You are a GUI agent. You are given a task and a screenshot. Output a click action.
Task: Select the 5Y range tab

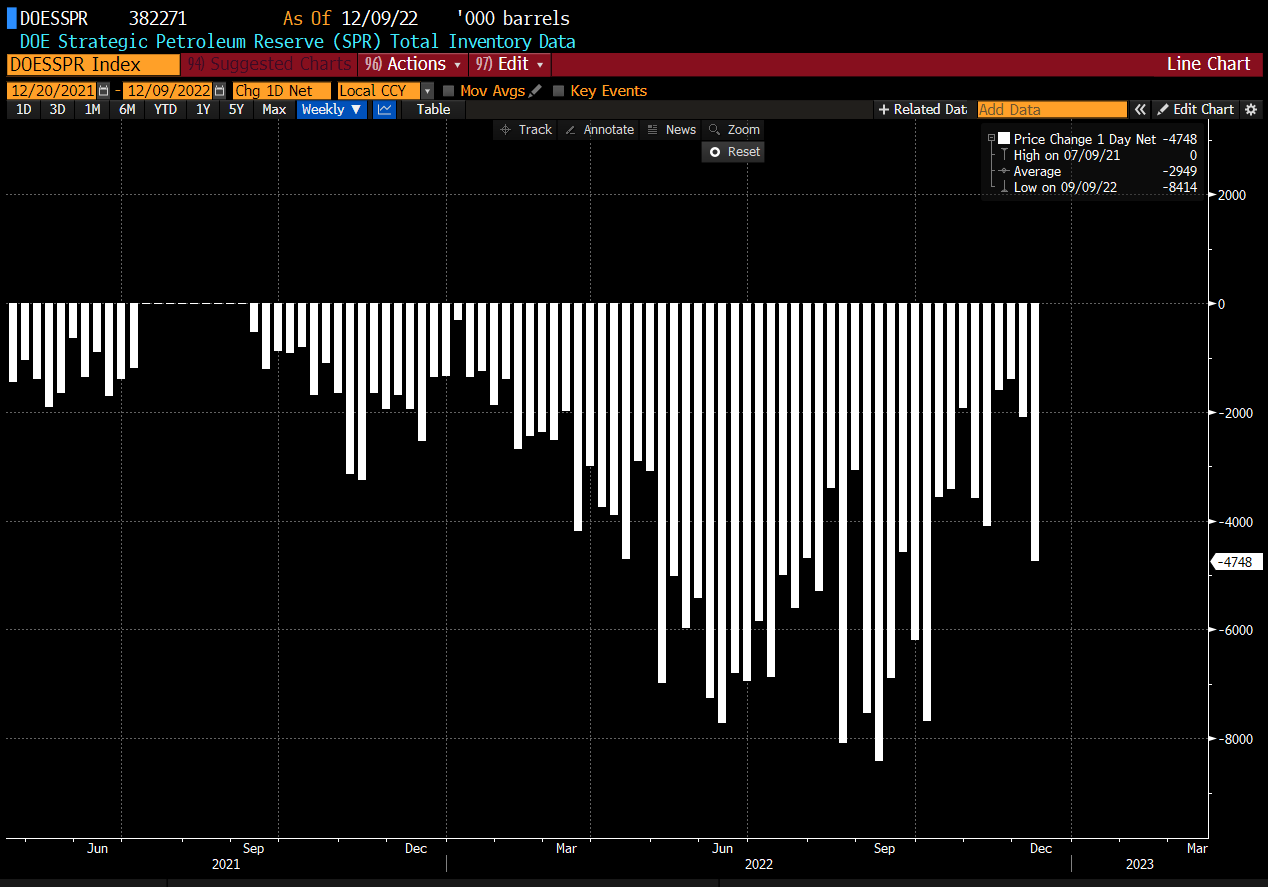pyautogui.click(x=236, y=109)
